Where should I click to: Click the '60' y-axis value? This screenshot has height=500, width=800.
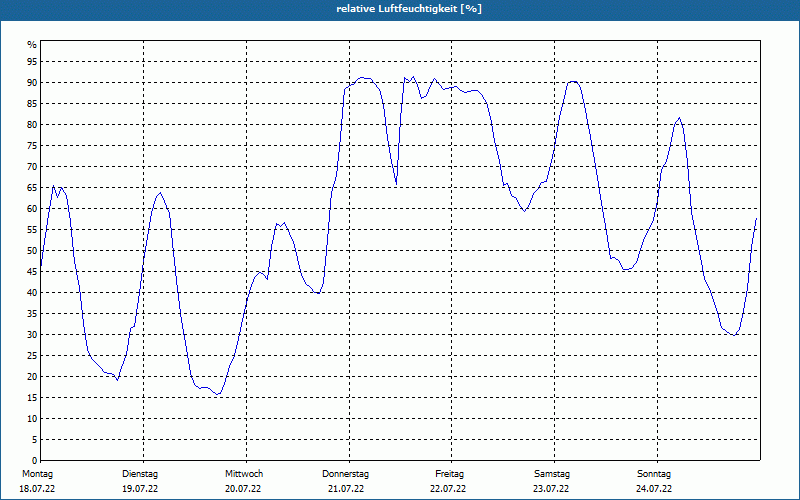coord(32,209)
